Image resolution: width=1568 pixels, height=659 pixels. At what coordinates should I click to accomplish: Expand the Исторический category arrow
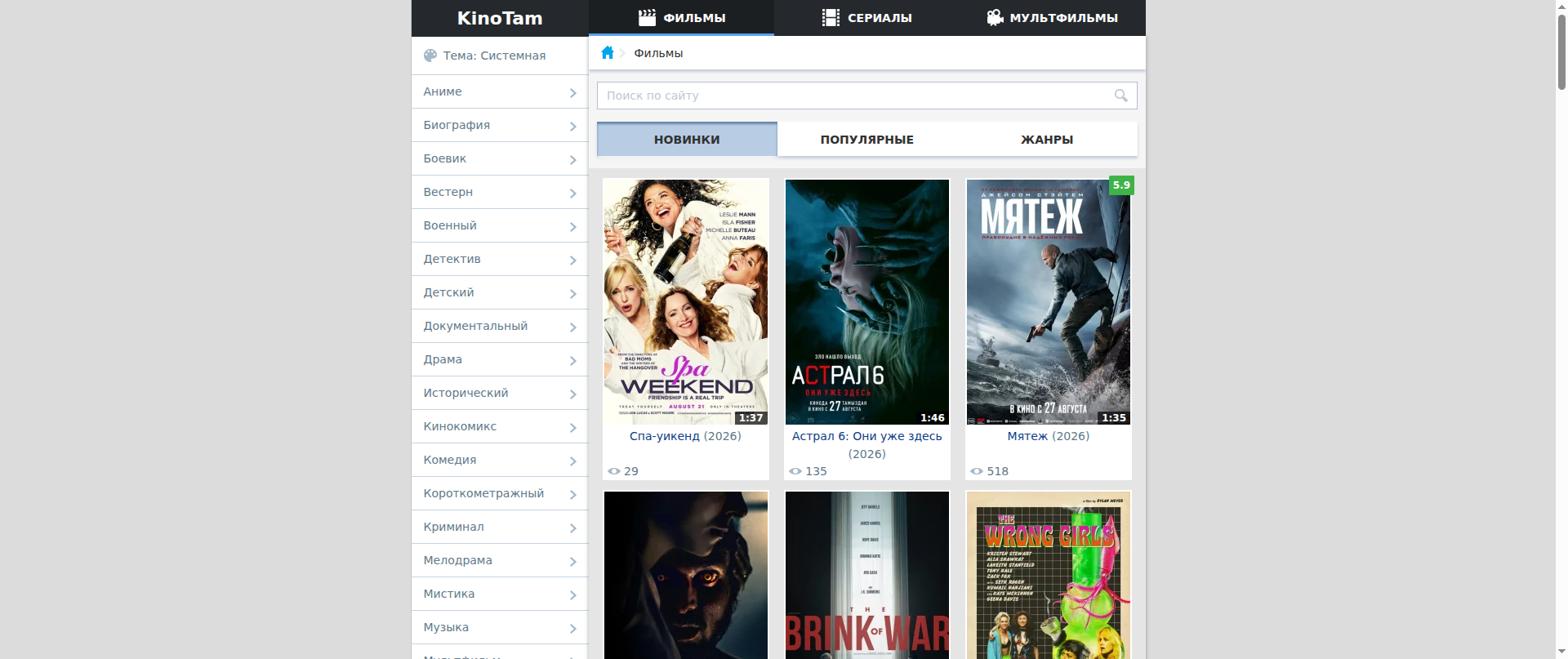click(x=572, y=394)
